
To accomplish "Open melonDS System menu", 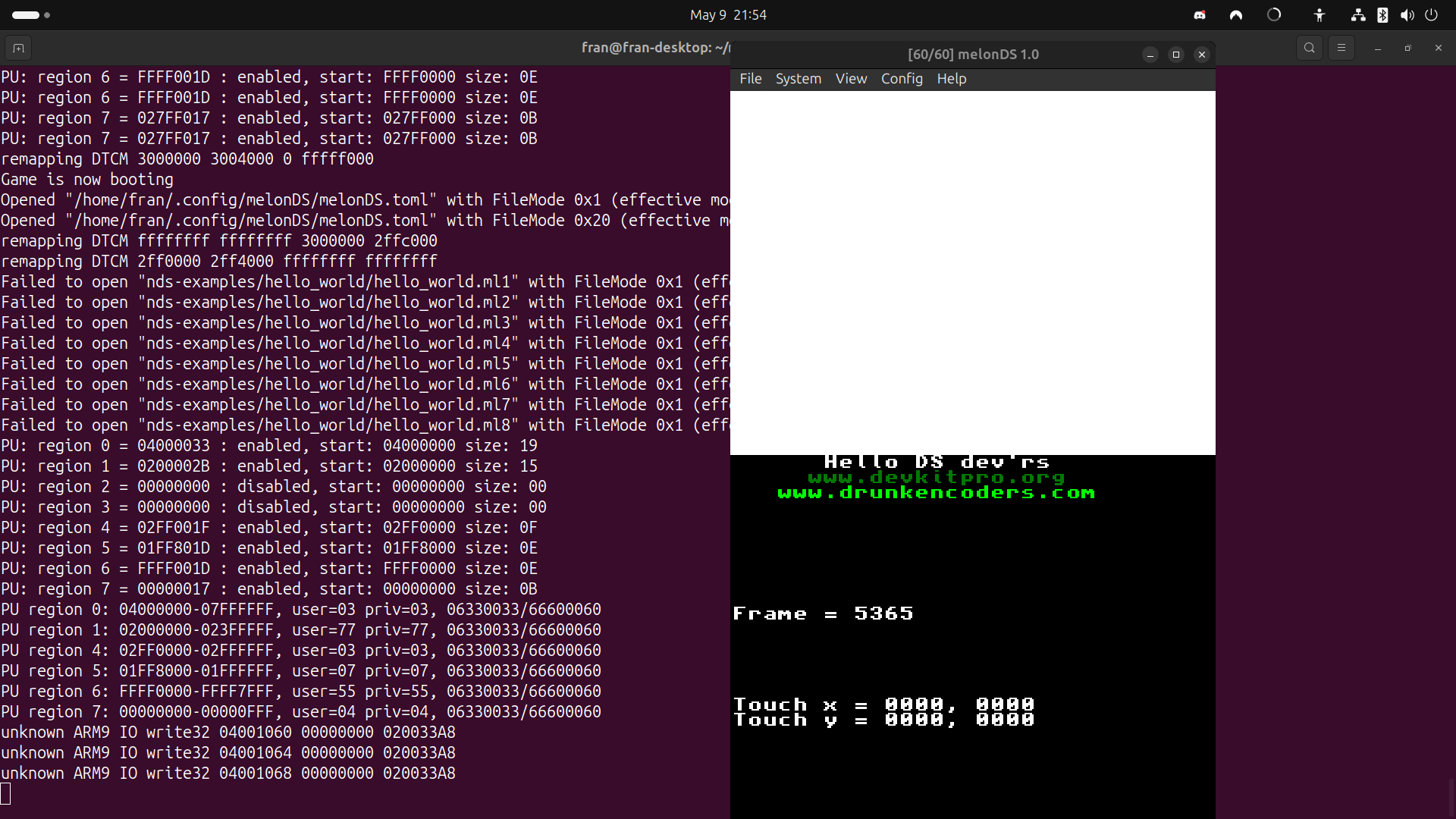I will coord(798,79).
